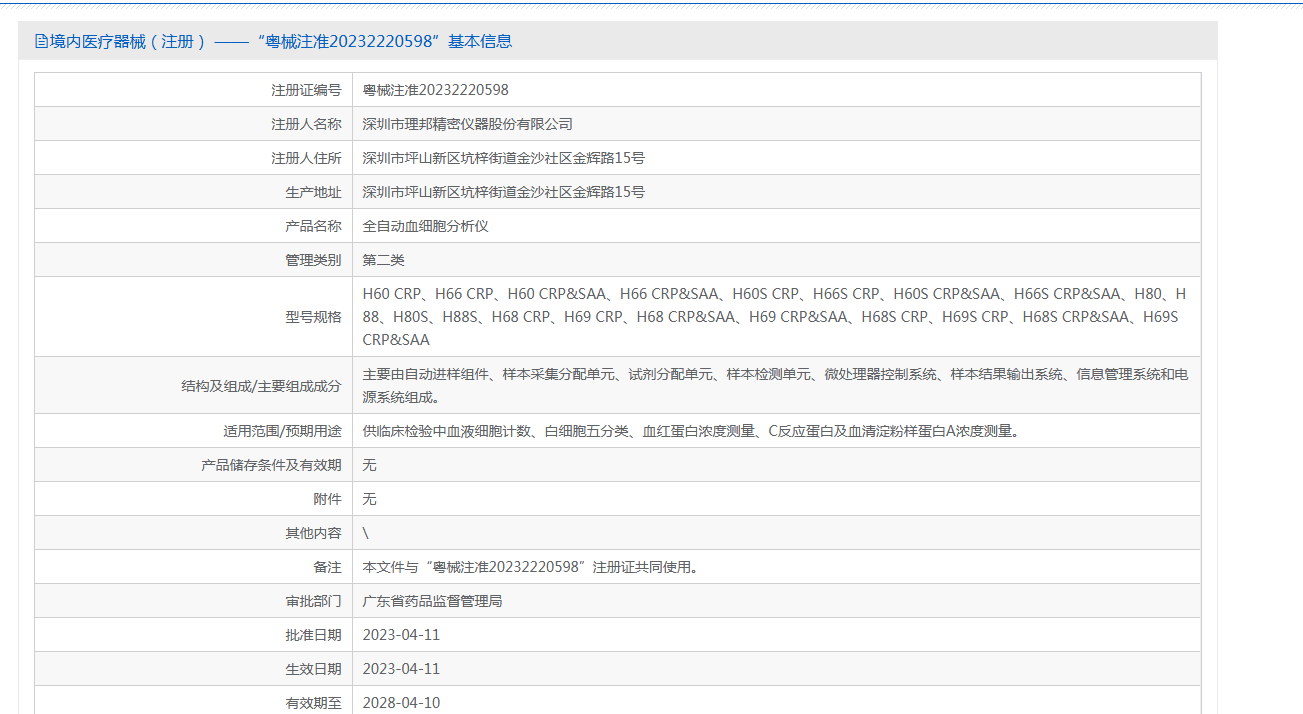1303x714 pixels.
Task: Click the document icon beside the page title
Action: [41, 41]
